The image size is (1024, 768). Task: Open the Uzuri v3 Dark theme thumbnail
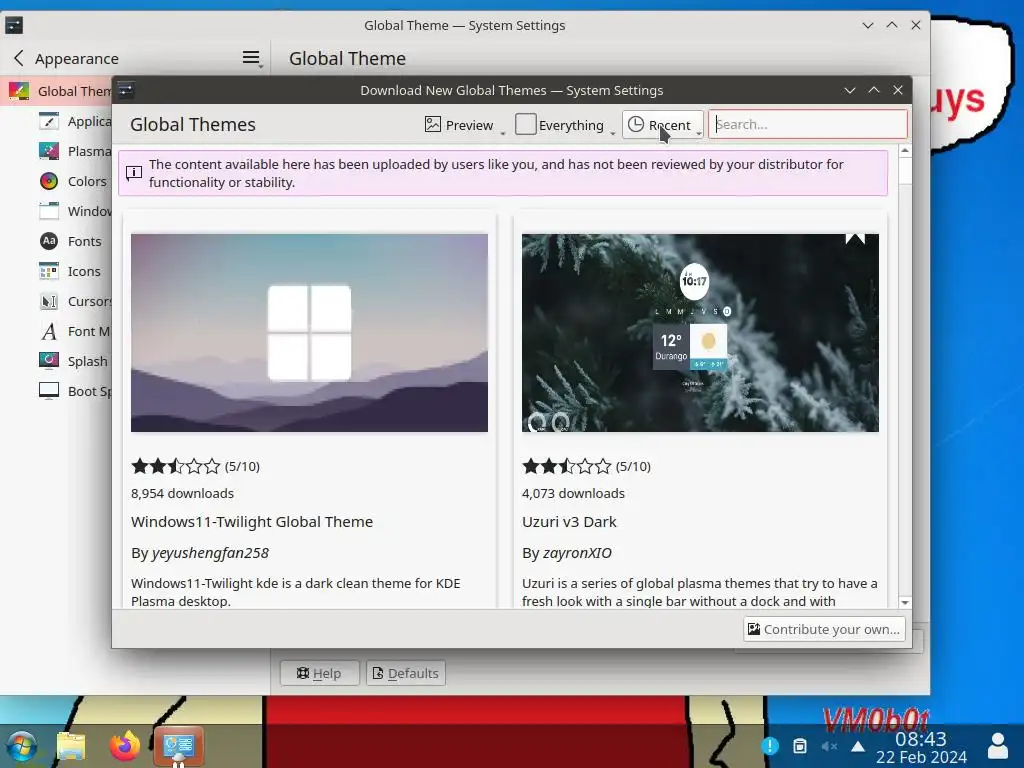pyautogui.click(x=700, y=332)
